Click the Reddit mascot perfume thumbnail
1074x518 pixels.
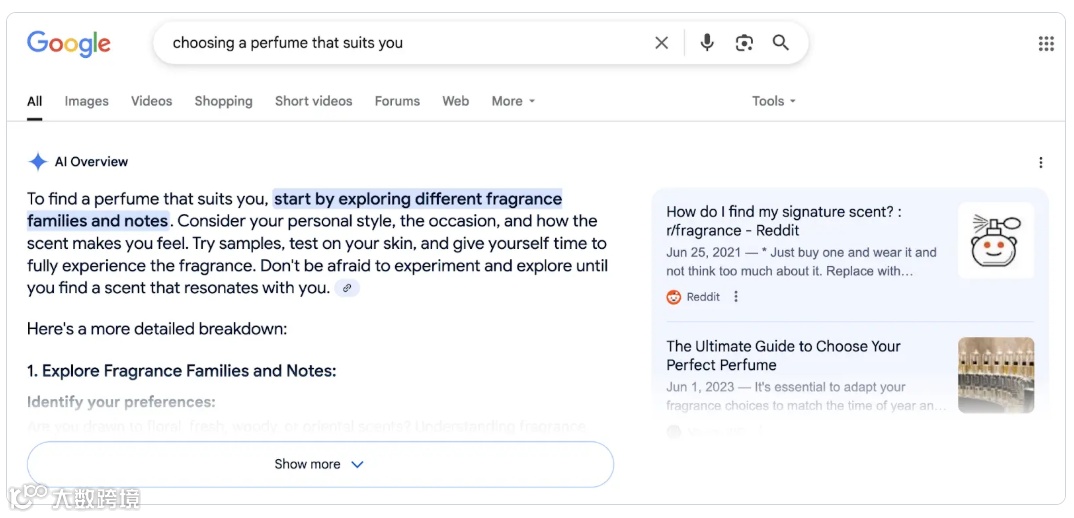pos(996,240)
